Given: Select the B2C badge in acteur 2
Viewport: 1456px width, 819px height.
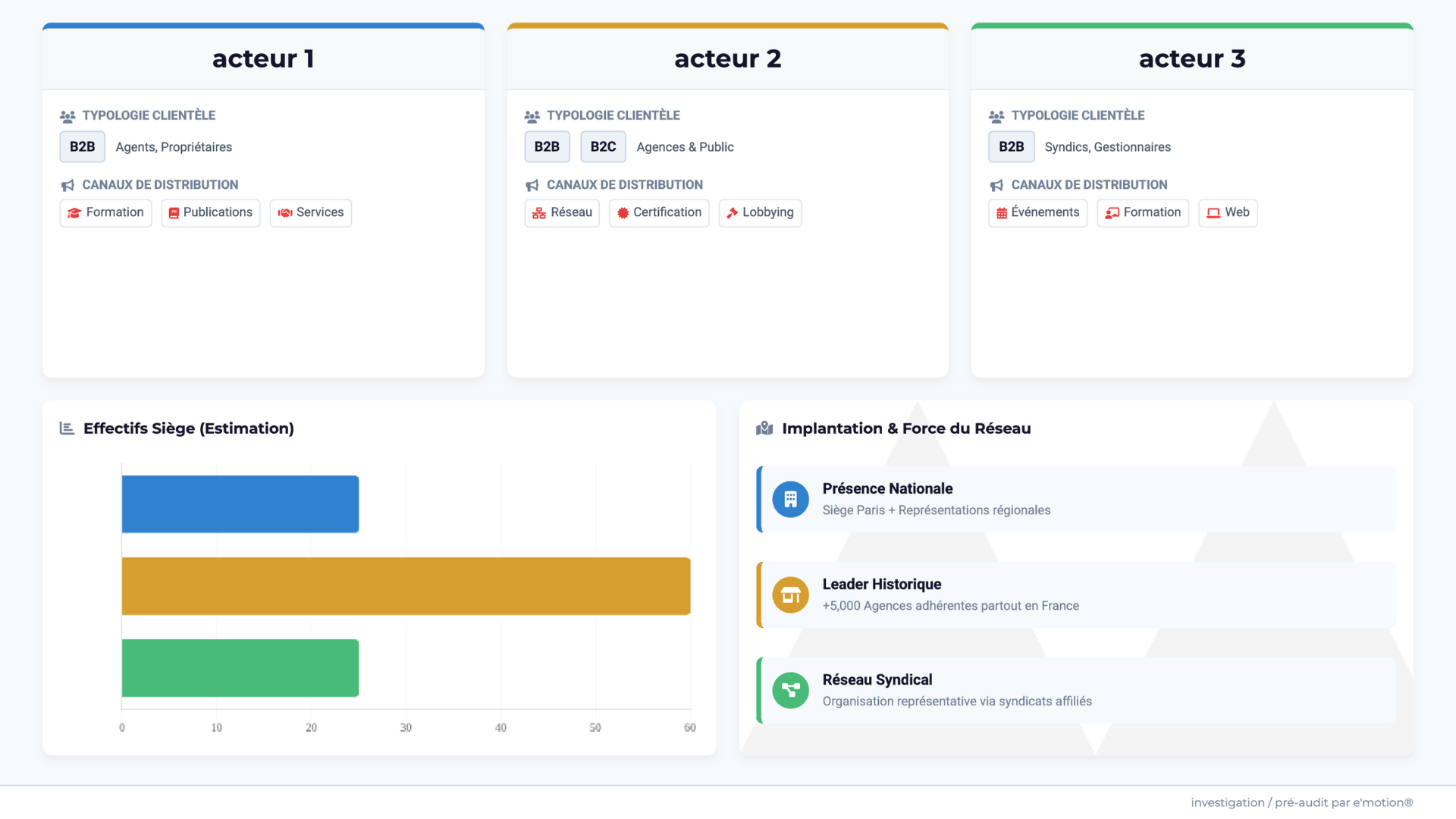Looking at the screenshot, I should pos(603,146).
